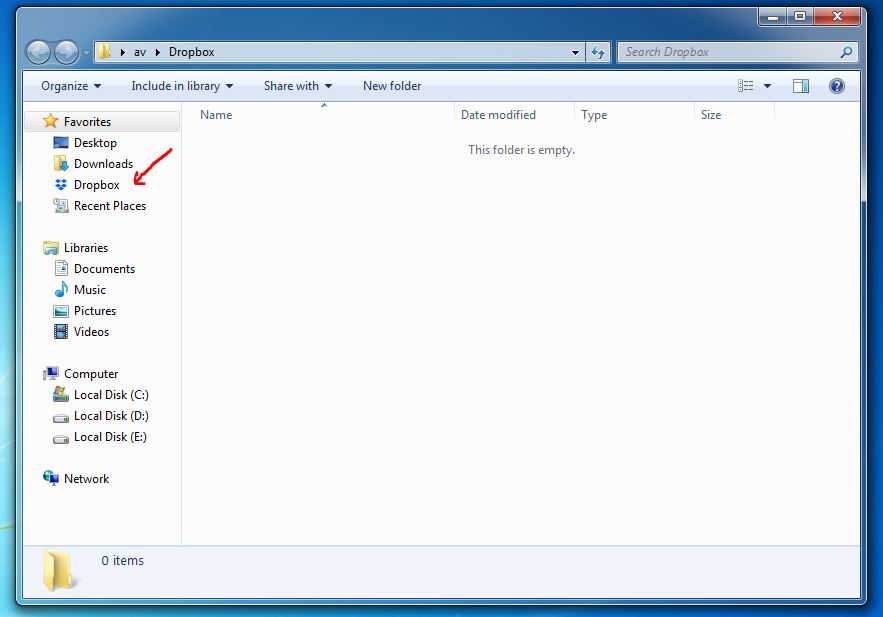Screen dimensions: 883x617
Task: Click the Forward navigation arrow
Action: tap(66, 52)
